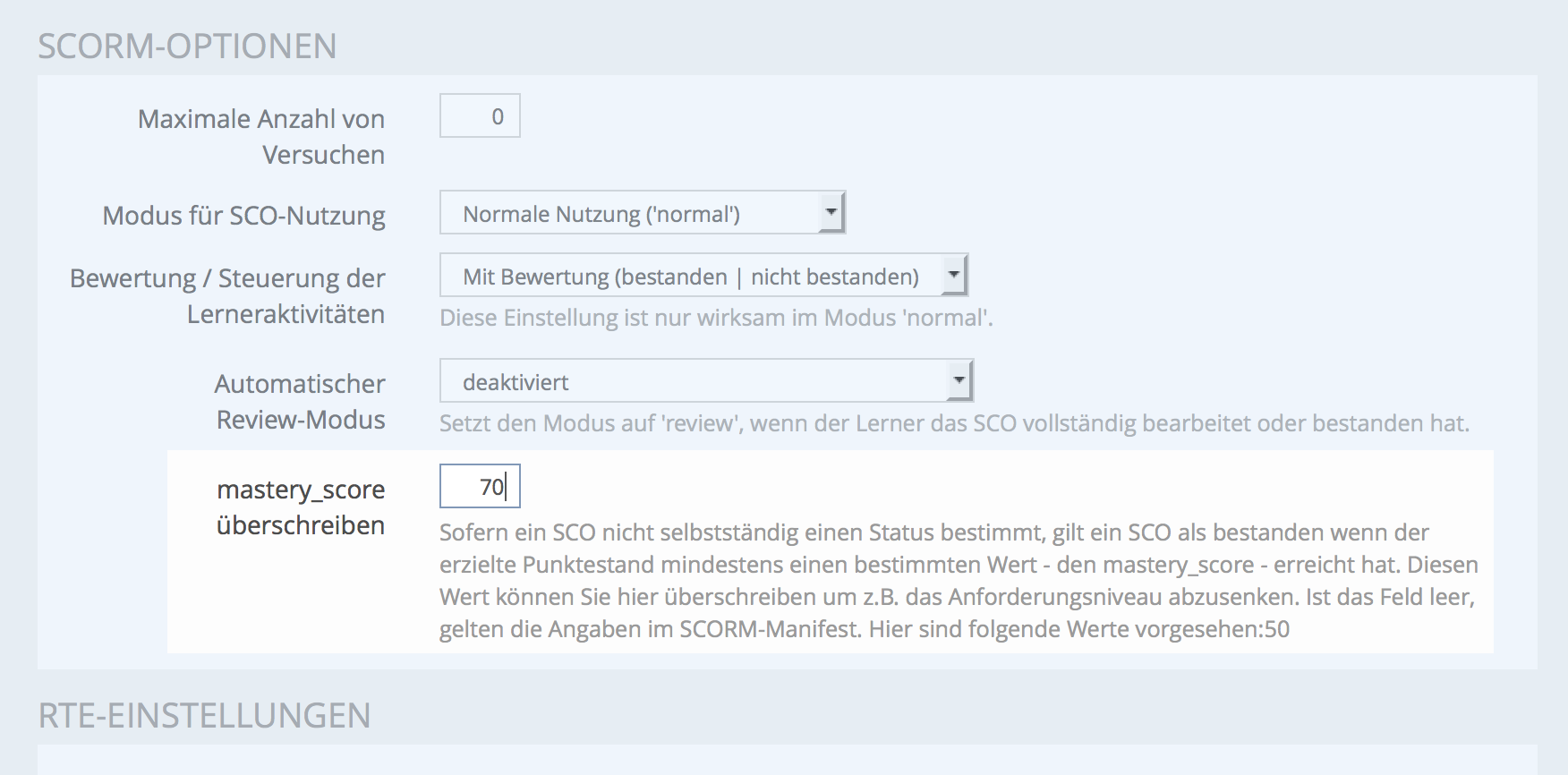Click hint 'Diese Einstellung ist nur wirksam'
The image size is (1568, 775).
716,319
